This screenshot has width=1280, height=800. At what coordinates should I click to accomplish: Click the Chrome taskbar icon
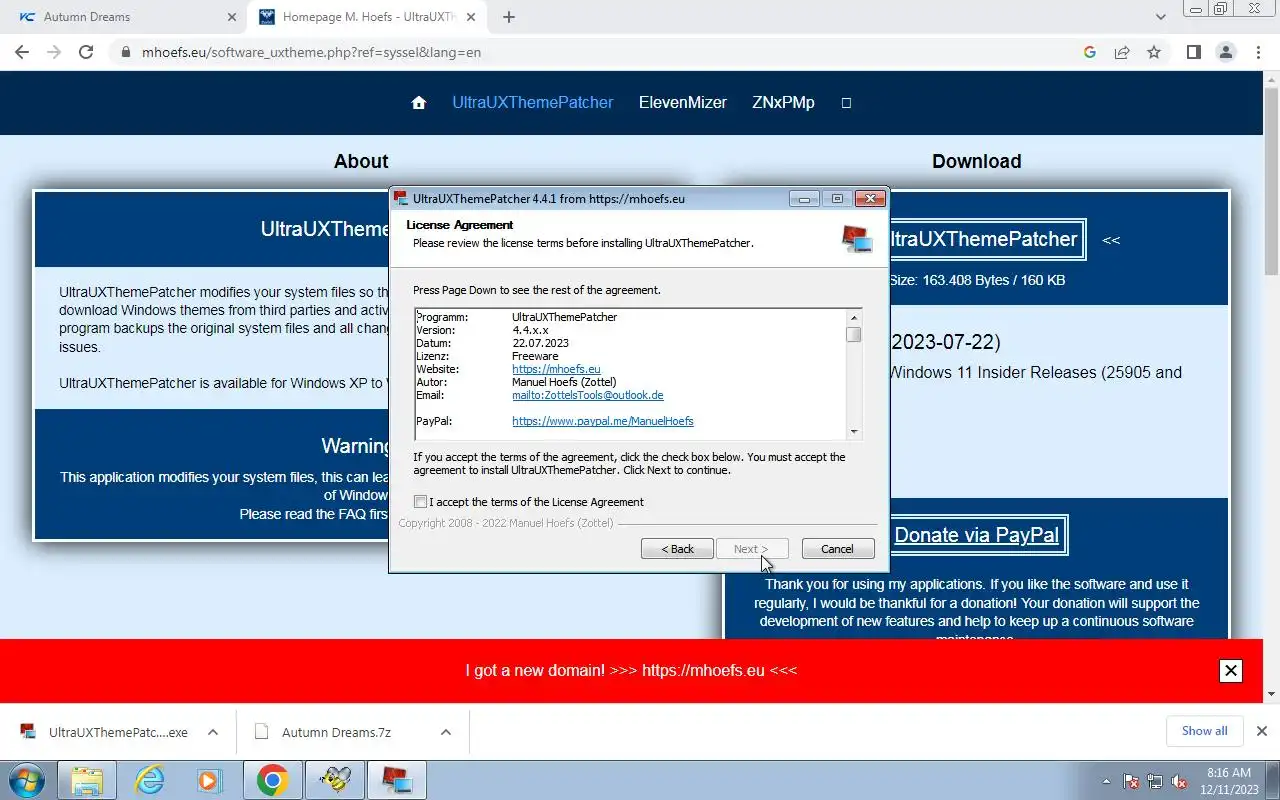[272, 780]
